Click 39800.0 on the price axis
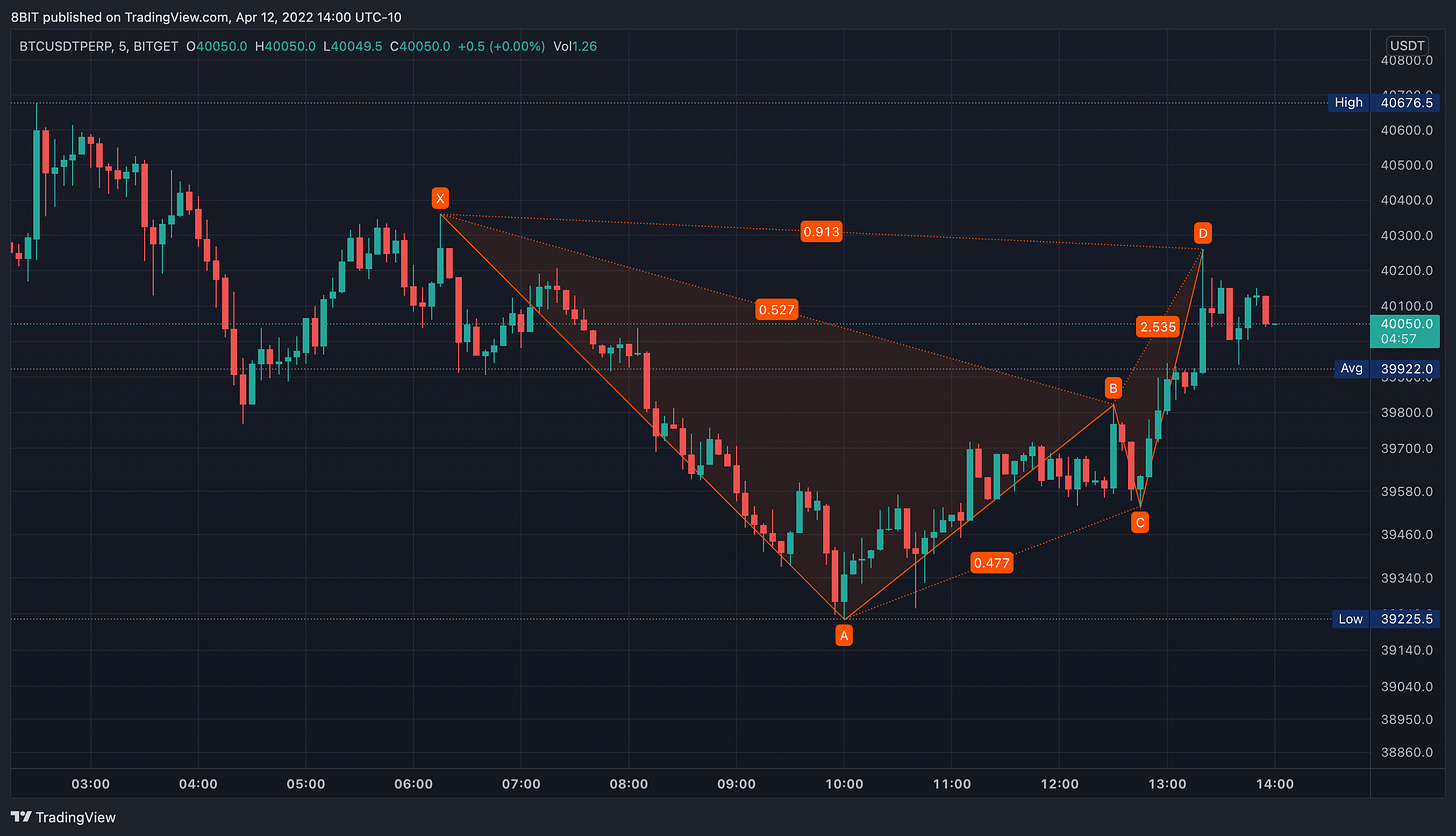Screen dimensions: 1456x836 click(1406, 413)
